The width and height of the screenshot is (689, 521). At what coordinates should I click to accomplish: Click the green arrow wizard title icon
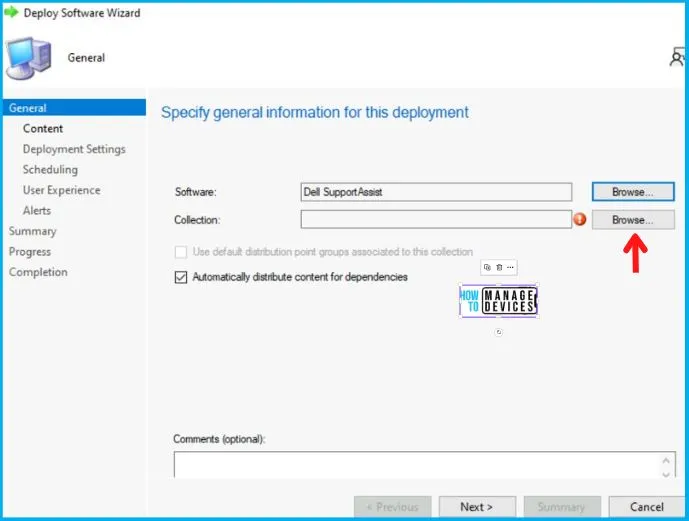pyautogui.click(x=12, y=13)
